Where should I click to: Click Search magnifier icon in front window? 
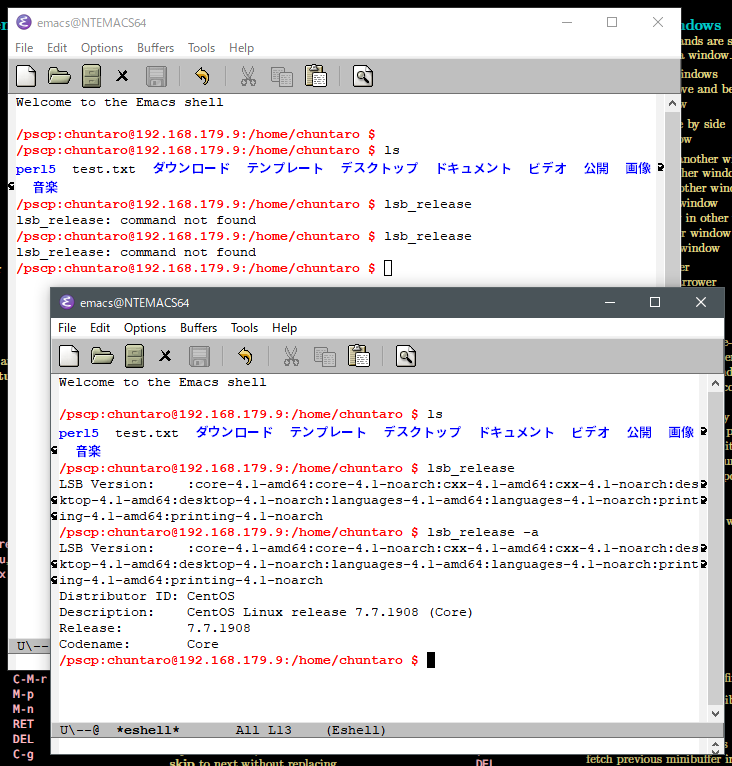point(406,356)
